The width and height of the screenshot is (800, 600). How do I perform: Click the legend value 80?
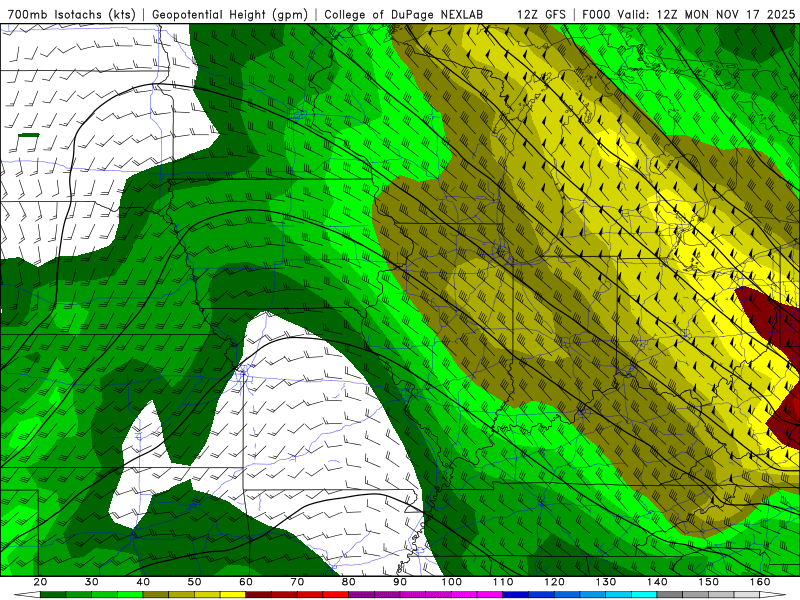tap(349, 582)
